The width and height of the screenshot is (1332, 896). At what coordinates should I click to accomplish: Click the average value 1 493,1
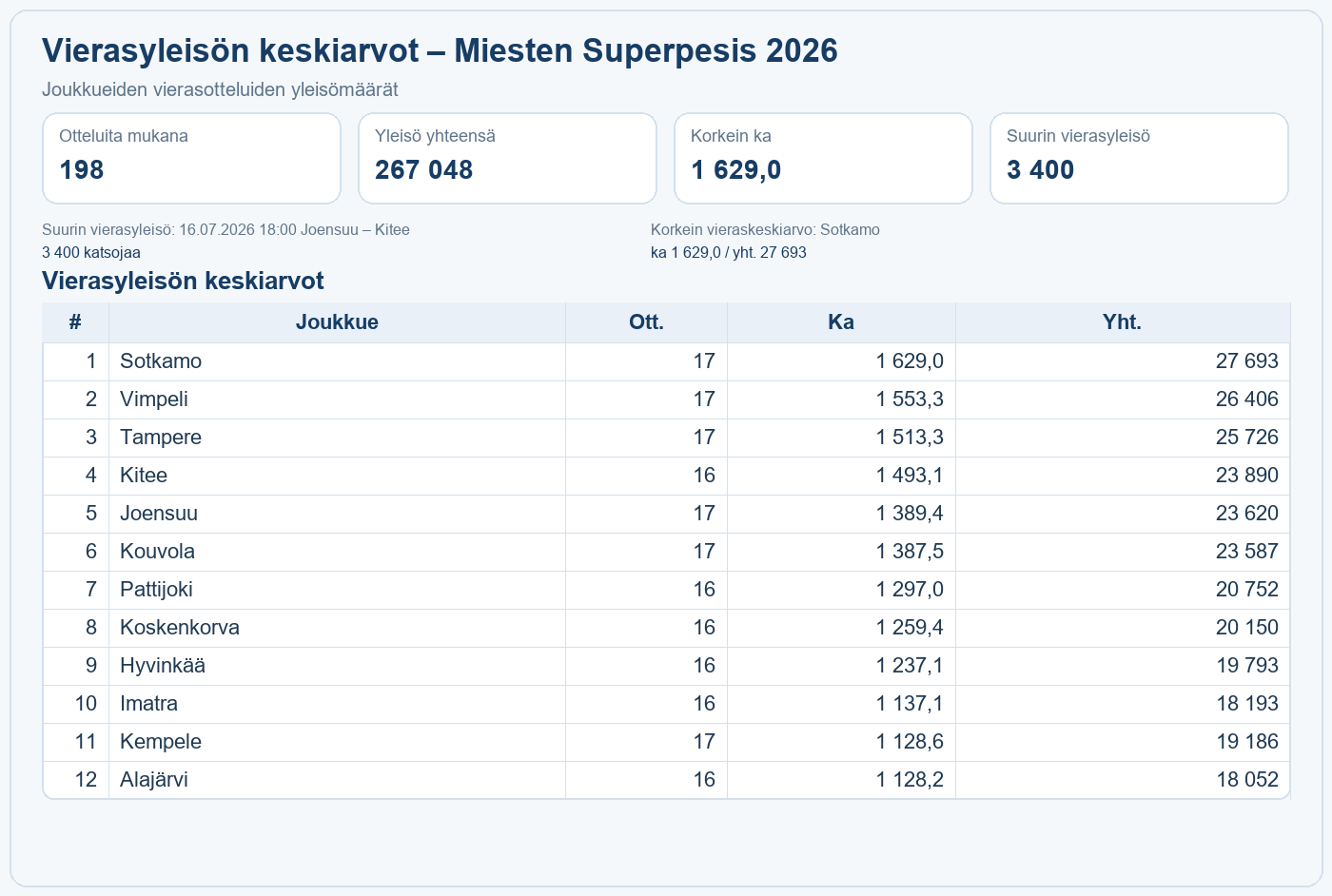[910, 476]
